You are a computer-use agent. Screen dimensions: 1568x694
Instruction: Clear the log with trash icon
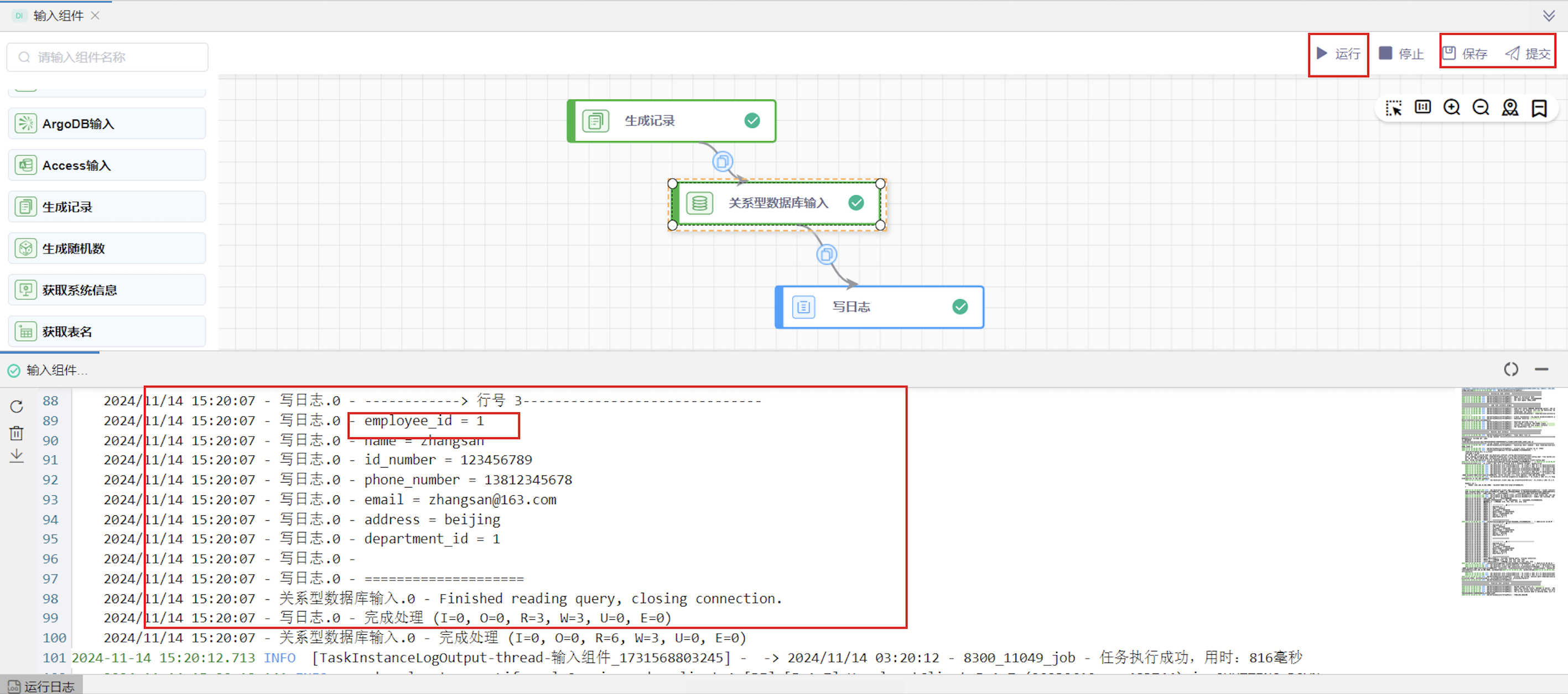pos(17,433)
